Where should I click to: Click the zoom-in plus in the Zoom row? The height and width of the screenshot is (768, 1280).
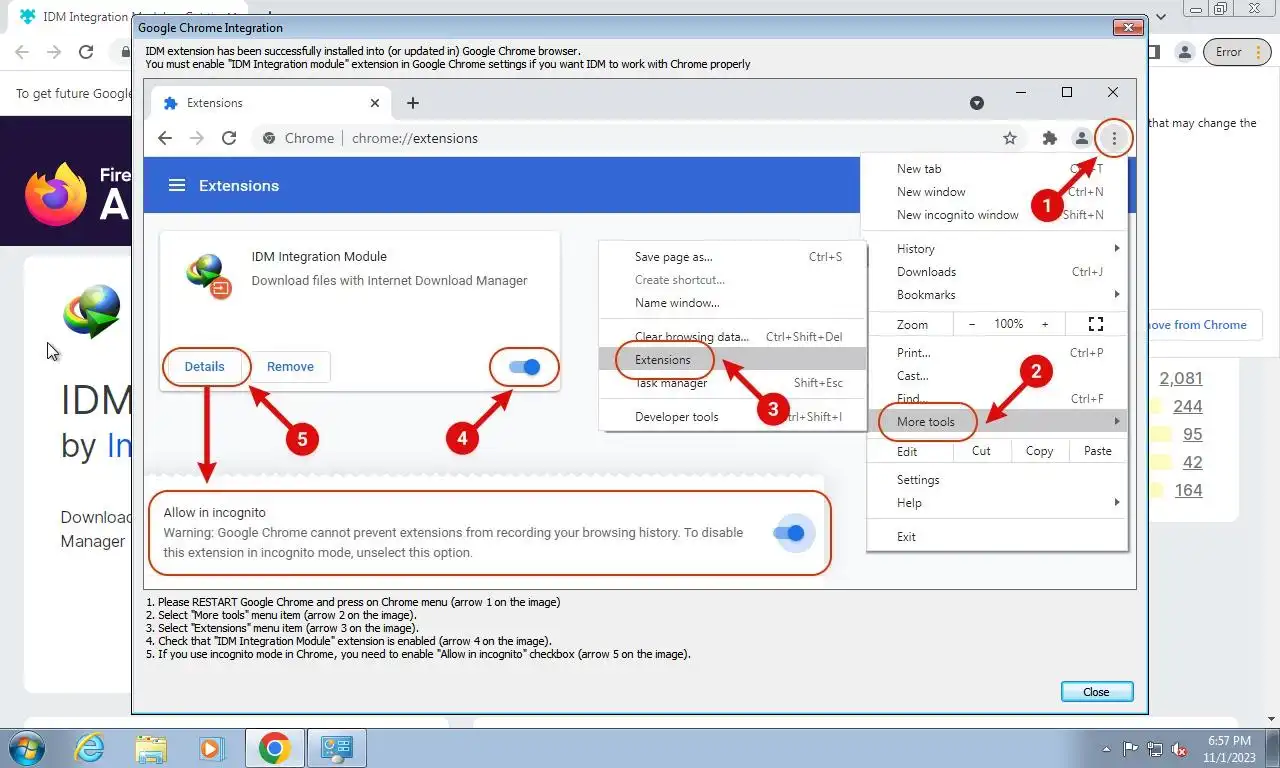click(x=1045, y=324)
